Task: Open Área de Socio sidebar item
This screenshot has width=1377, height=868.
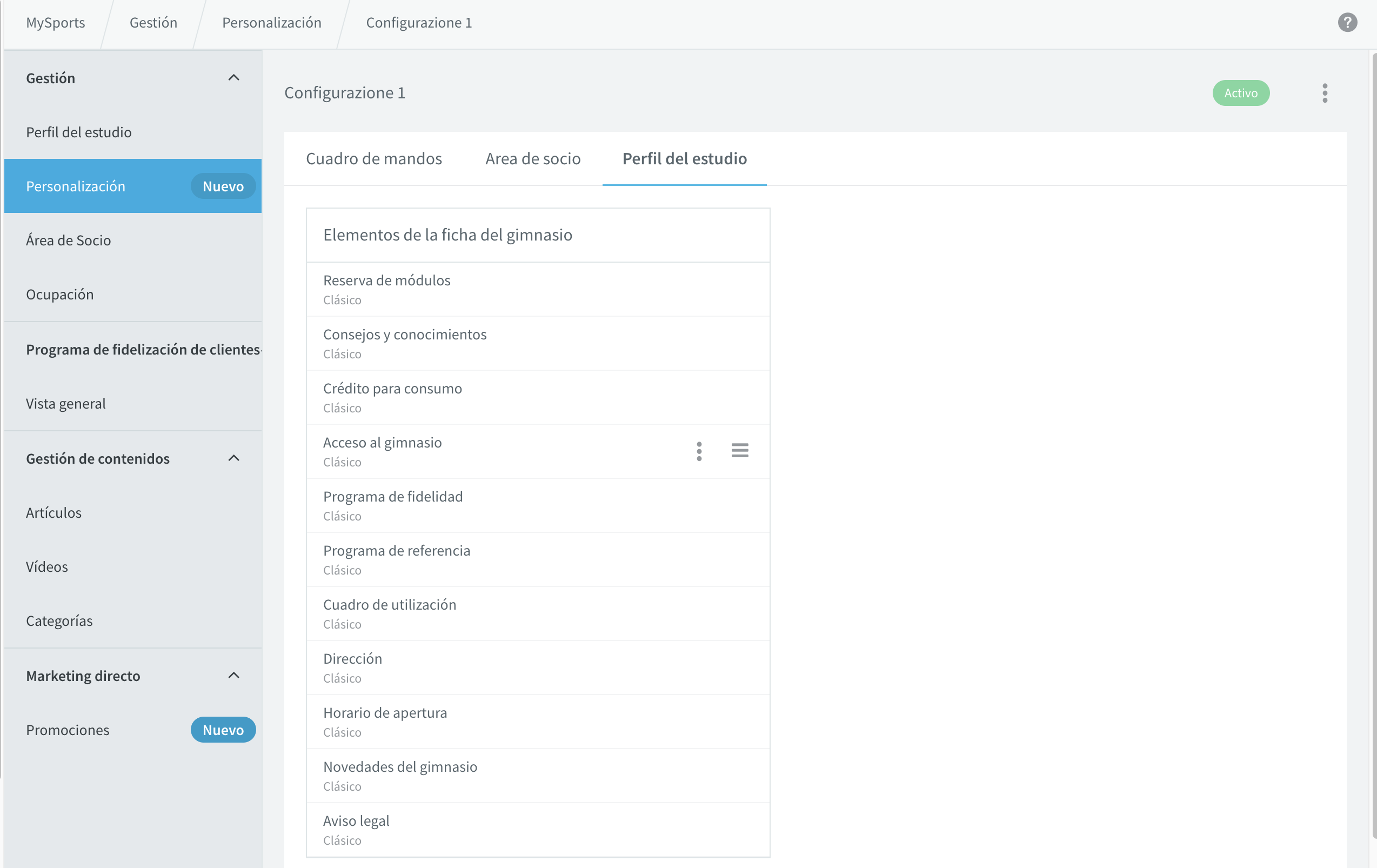Action: tap(132, 240)
